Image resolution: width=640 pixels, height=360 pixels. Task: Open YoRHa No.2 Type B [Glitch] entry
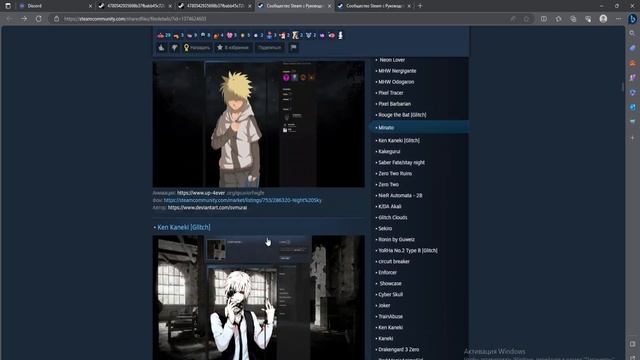pyautogui.click(x=408, y=251)
